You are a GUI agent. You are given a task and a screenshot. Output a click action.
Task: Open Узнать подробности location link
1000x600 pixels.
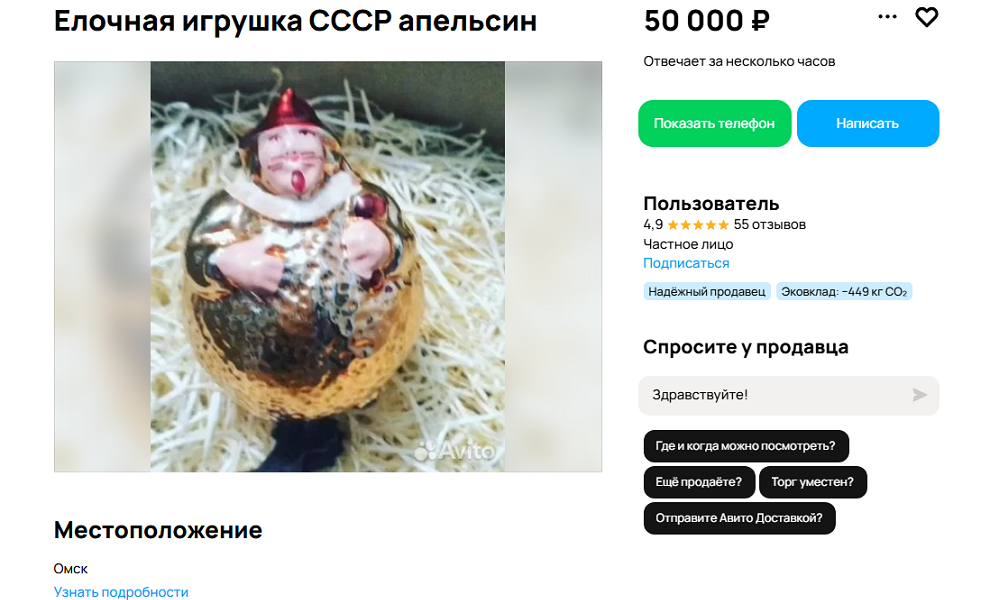(x=121, y=592)
